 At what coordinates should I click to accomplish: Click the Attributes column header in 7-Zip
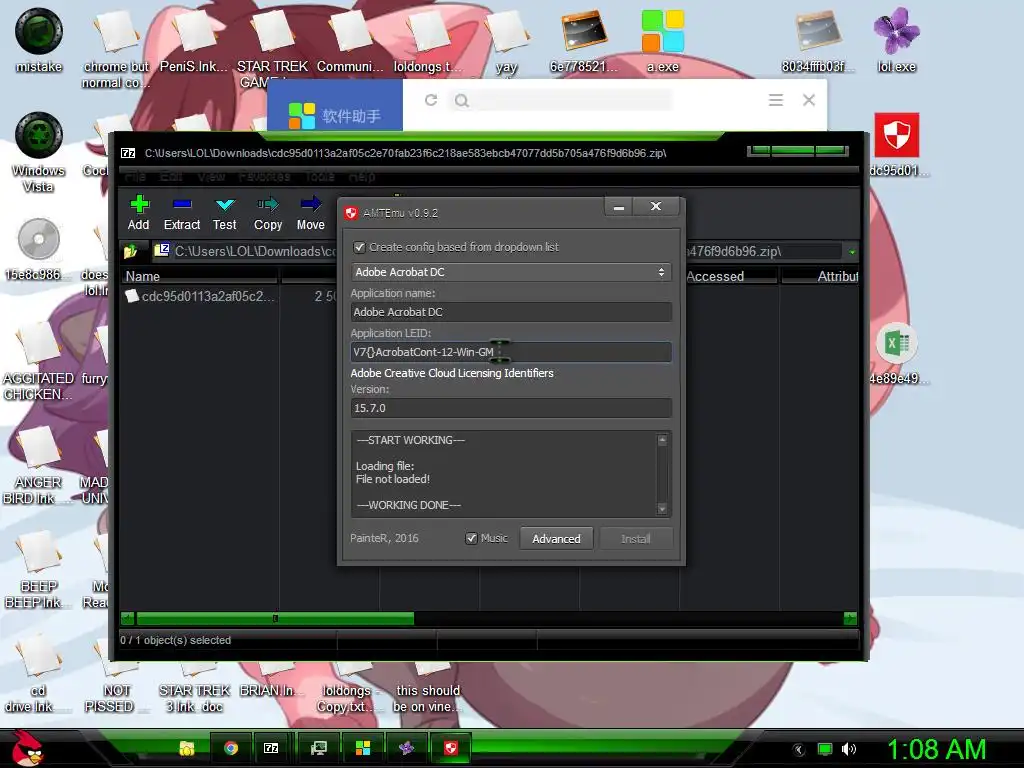click(820, 276)
